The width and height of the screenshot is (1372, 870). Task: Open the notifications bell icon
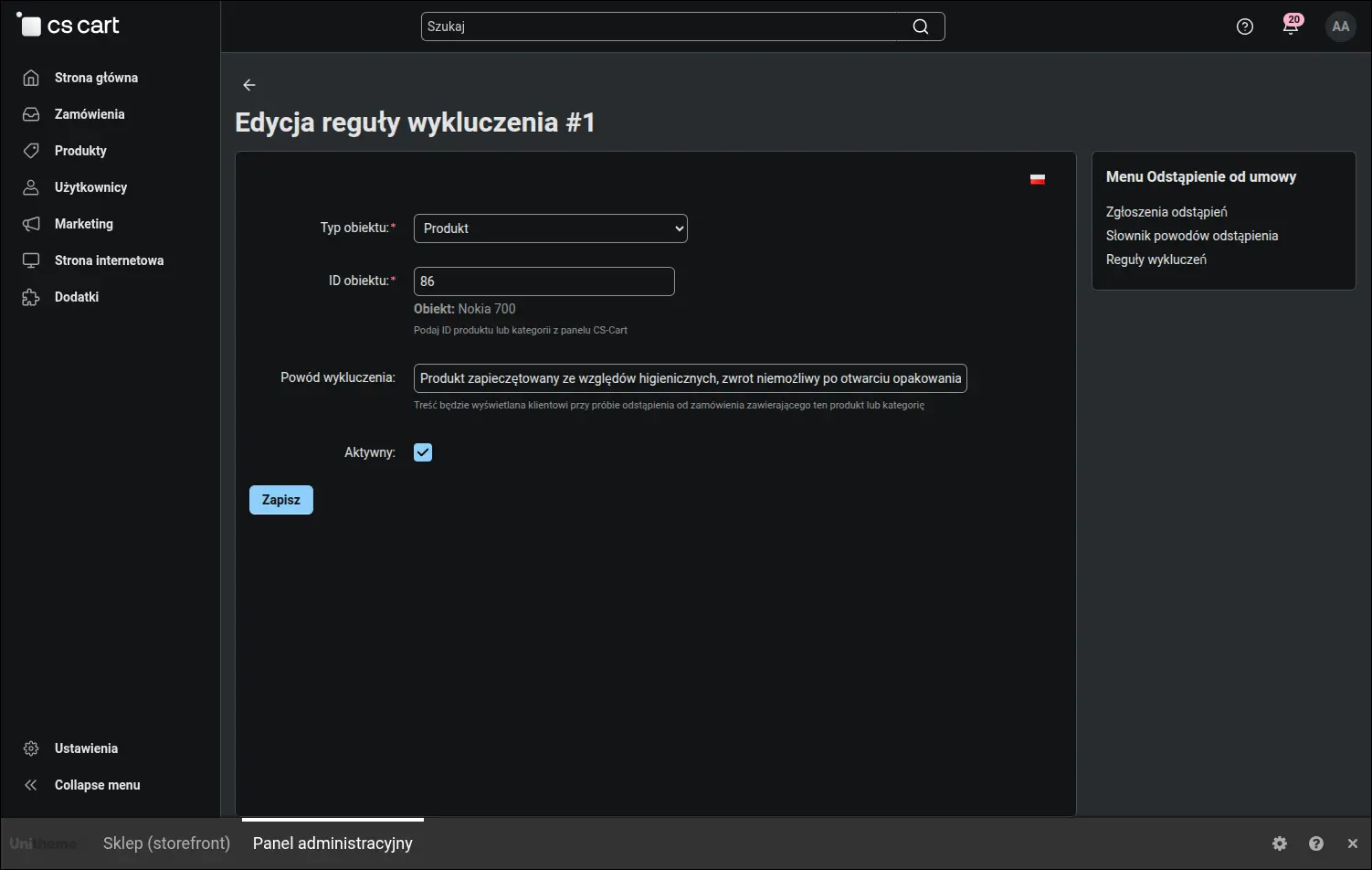coord(1291,26)
